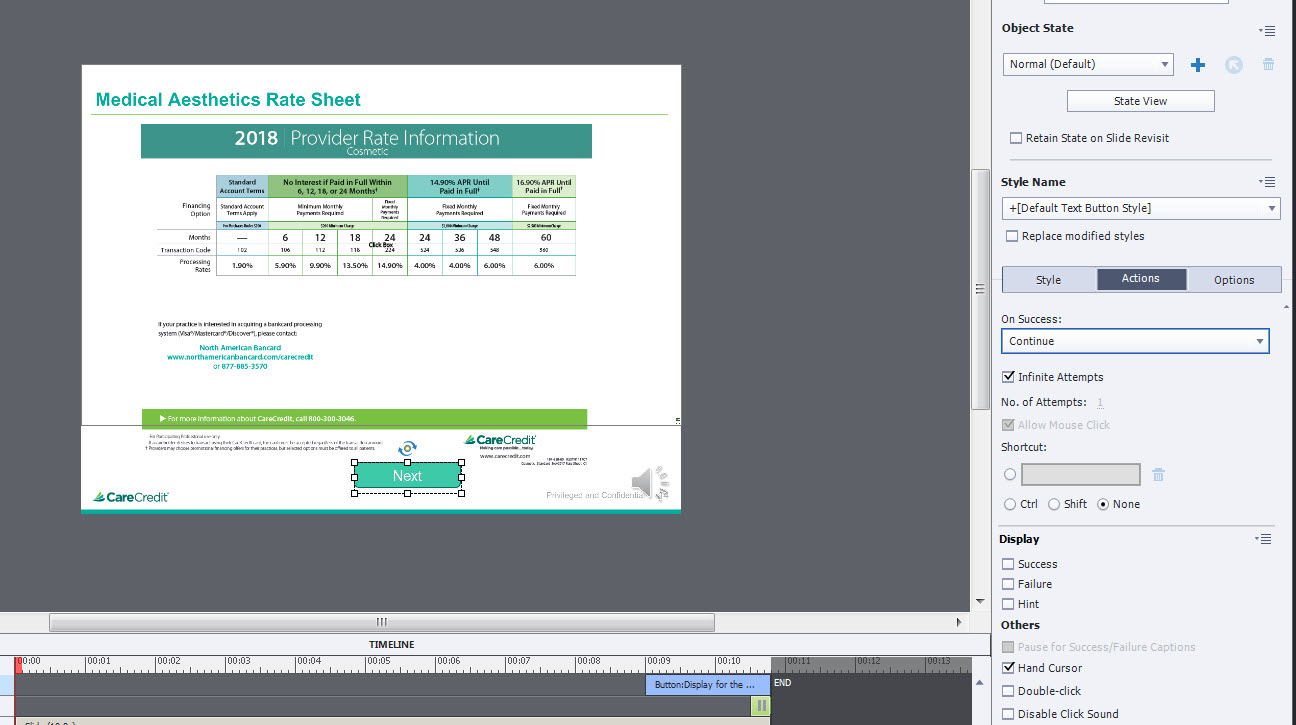
Task: Click the pause marker on the timeline
Action: [761, 706]
